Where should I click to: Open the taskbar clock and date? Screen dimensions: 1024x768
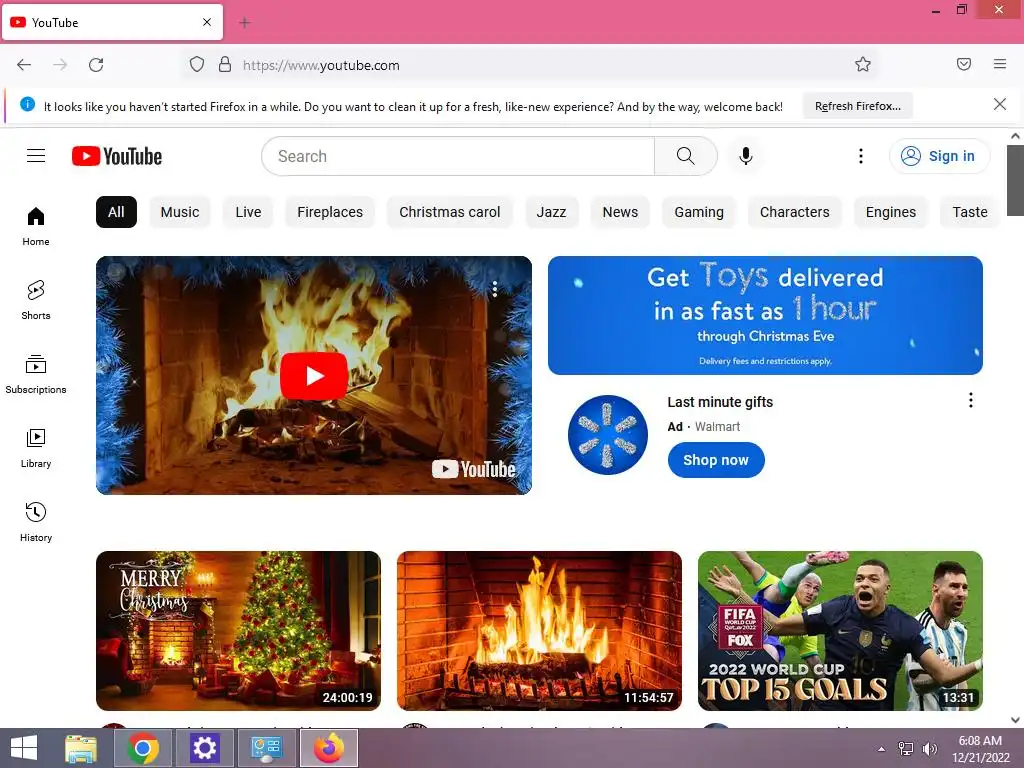click(980, 749)
